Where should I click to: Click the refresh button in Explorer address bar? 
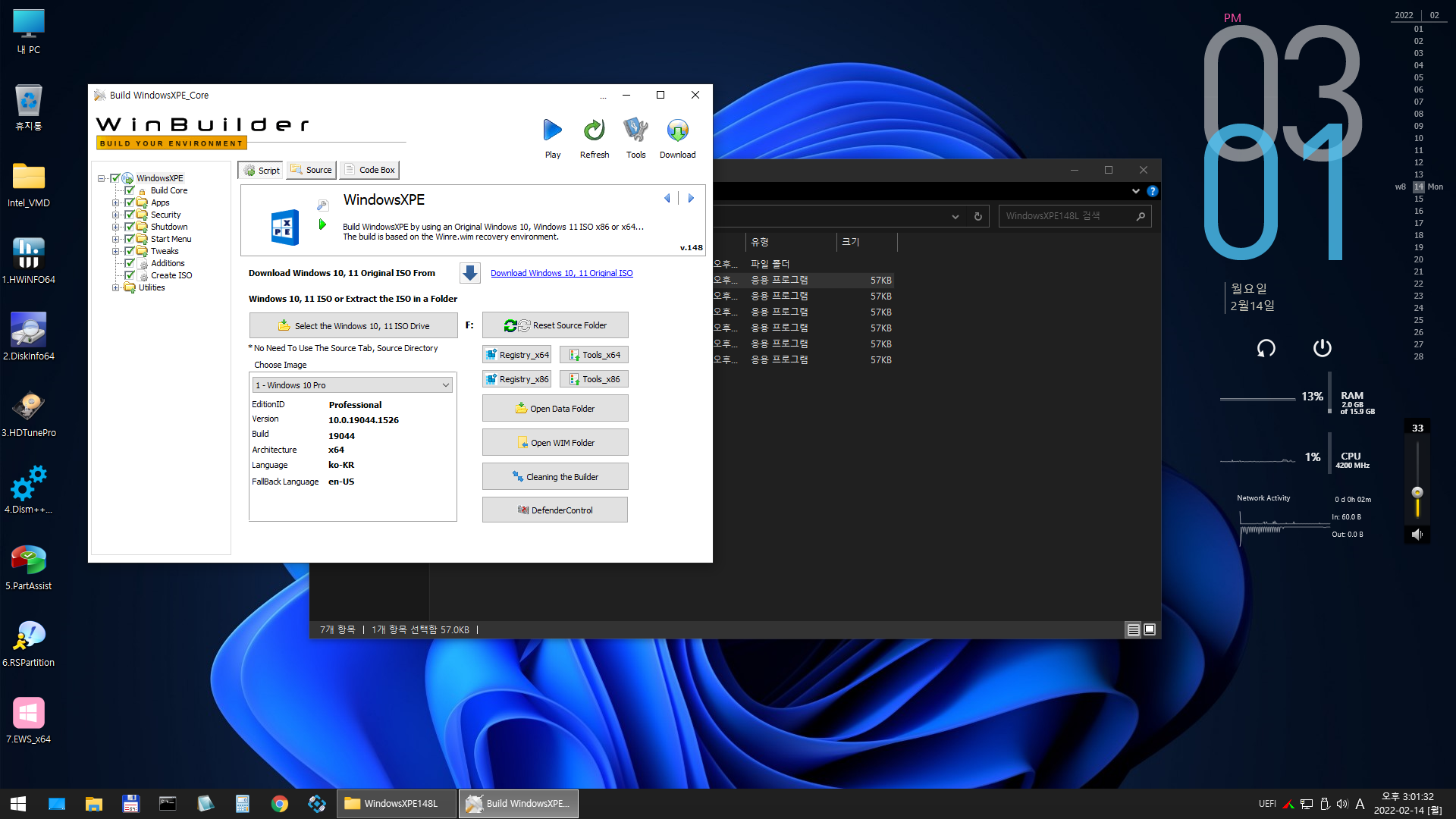point(978,216)
